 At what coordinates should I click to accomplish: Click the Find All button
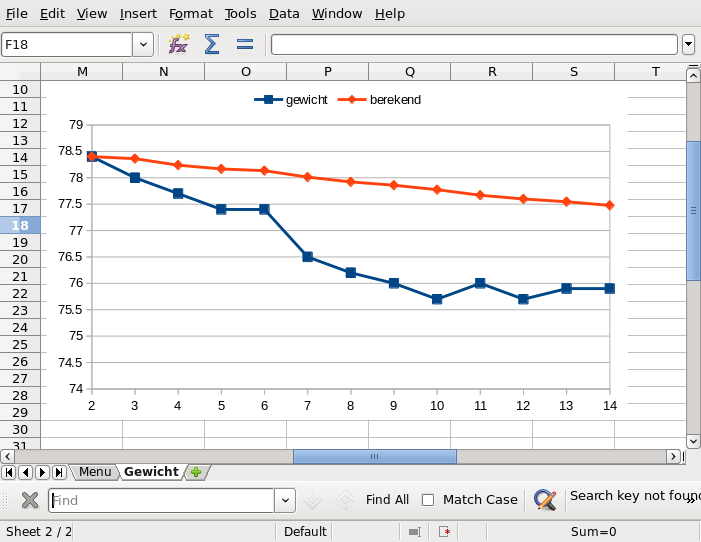click(x=387, y=500)
